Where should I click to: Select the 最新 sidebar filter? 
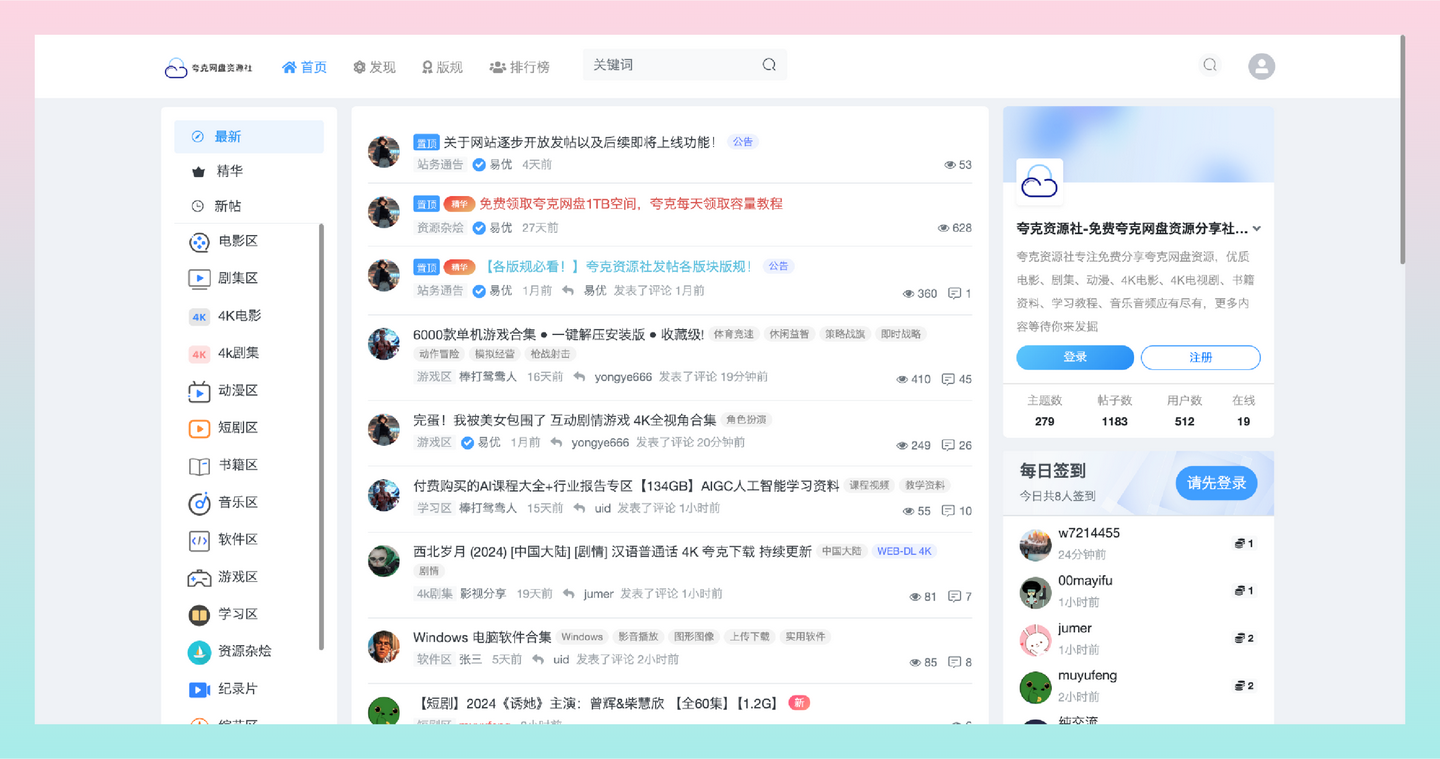point(249,137)
